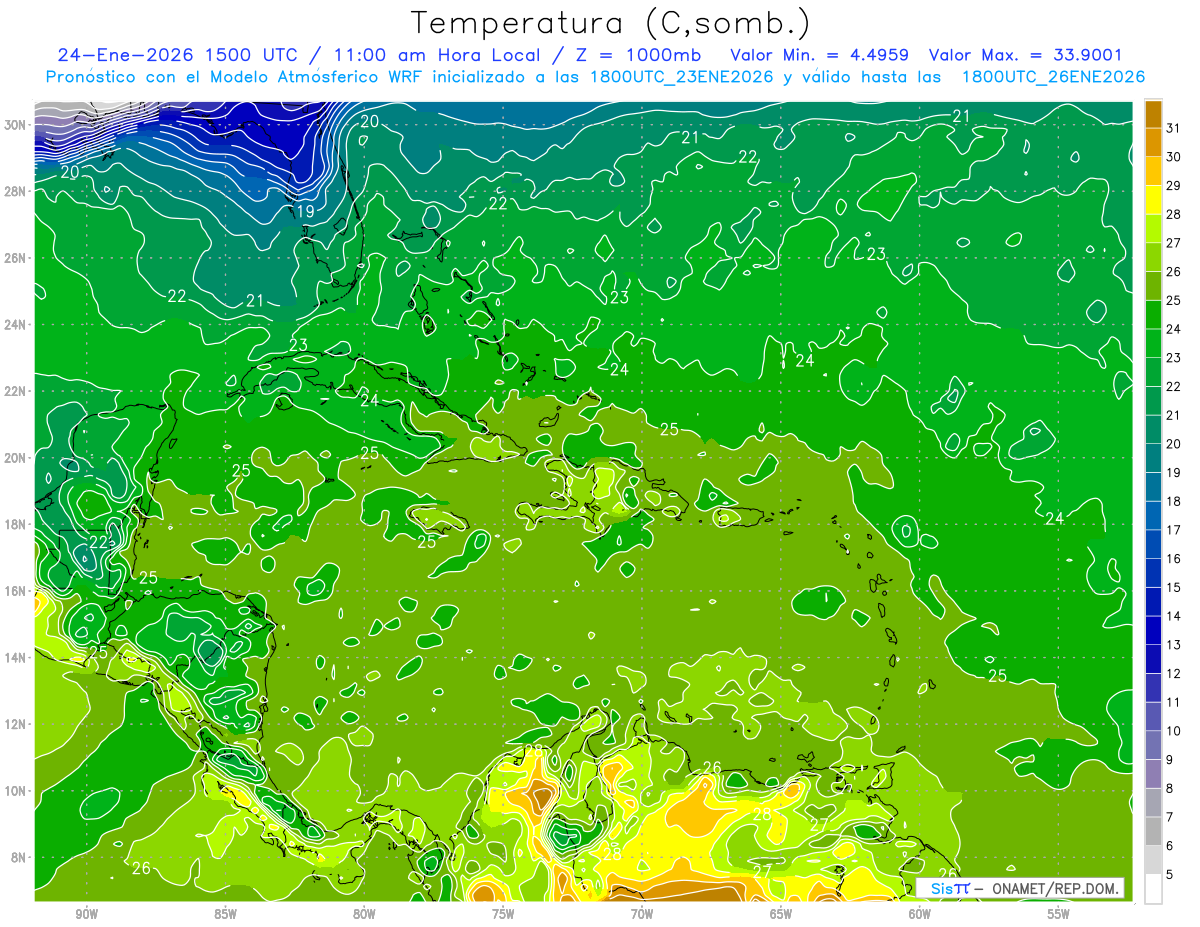
Task: Click the 20N latitude axis label
Action: pyautogui.click(x=17, y=458)
